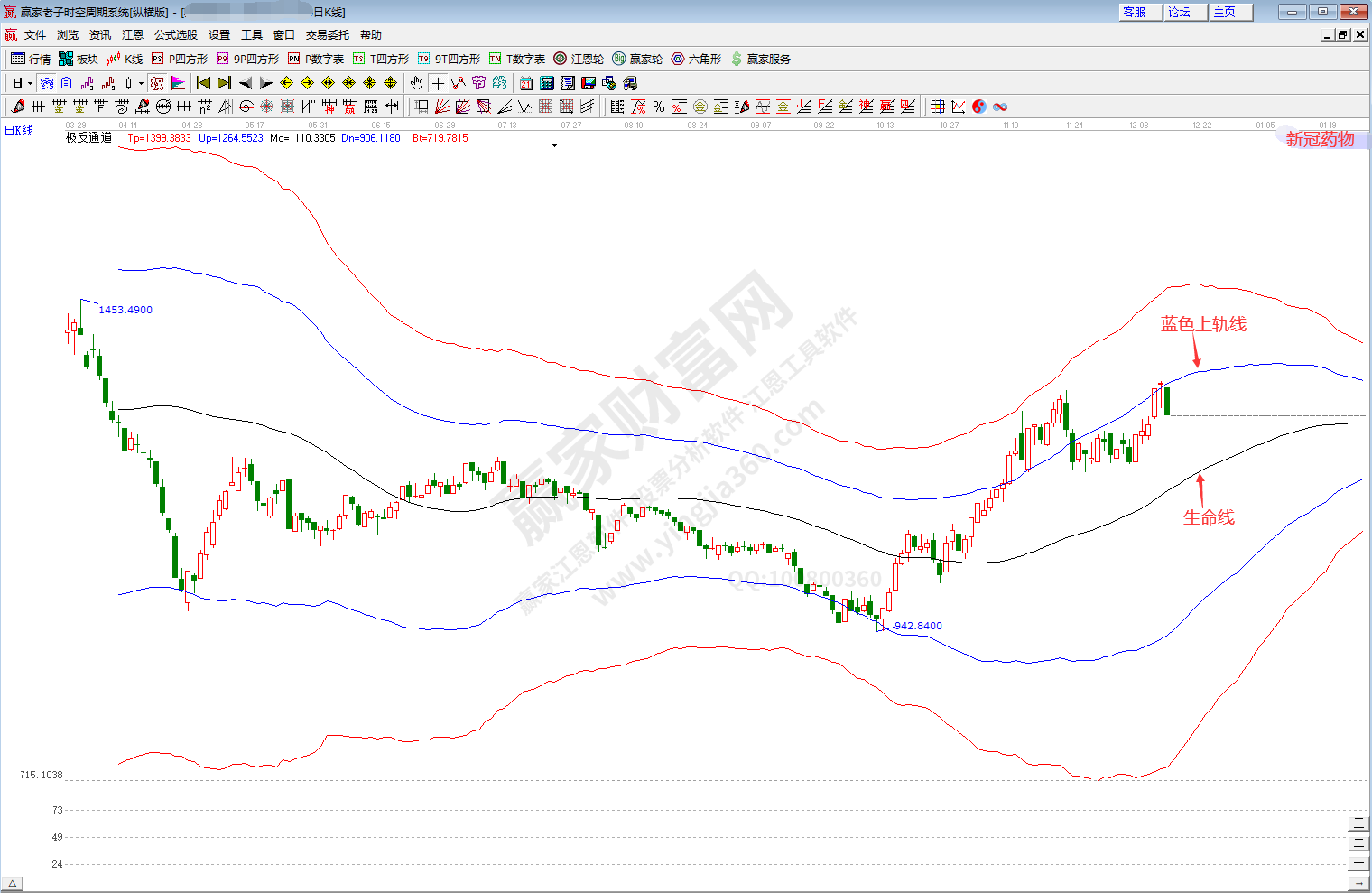Launch the 江恩轮 Gann wheel
The image size is (1372, 893).
tap(579, 59)
